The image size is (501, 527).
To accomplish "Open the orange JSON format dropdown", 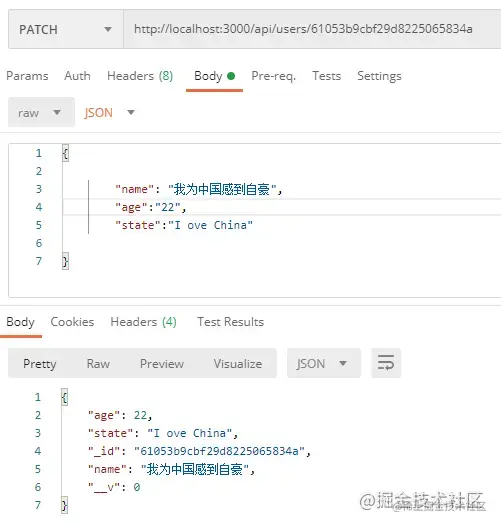I will (110, 113).
